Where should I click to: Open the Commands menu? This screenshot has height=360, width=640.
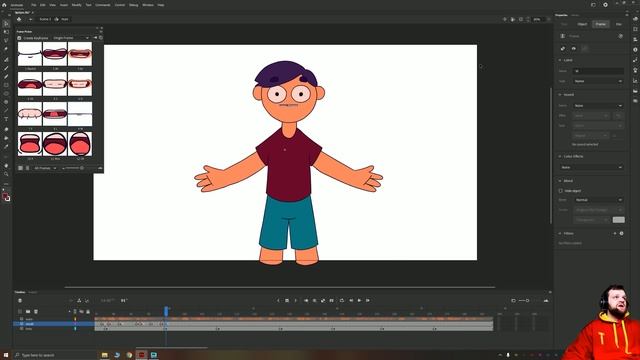(102, 5)
